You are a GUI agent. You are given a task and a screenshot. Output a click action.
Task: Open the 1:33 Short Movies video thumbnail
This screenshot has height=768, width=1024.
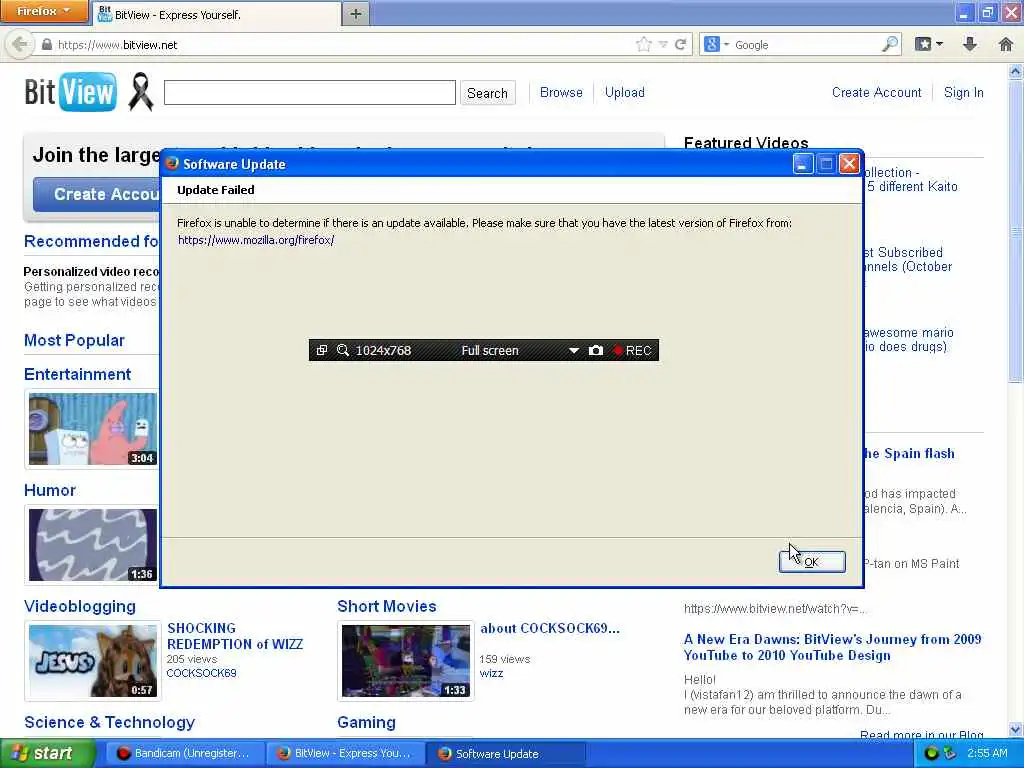click(x=406, y=661)
